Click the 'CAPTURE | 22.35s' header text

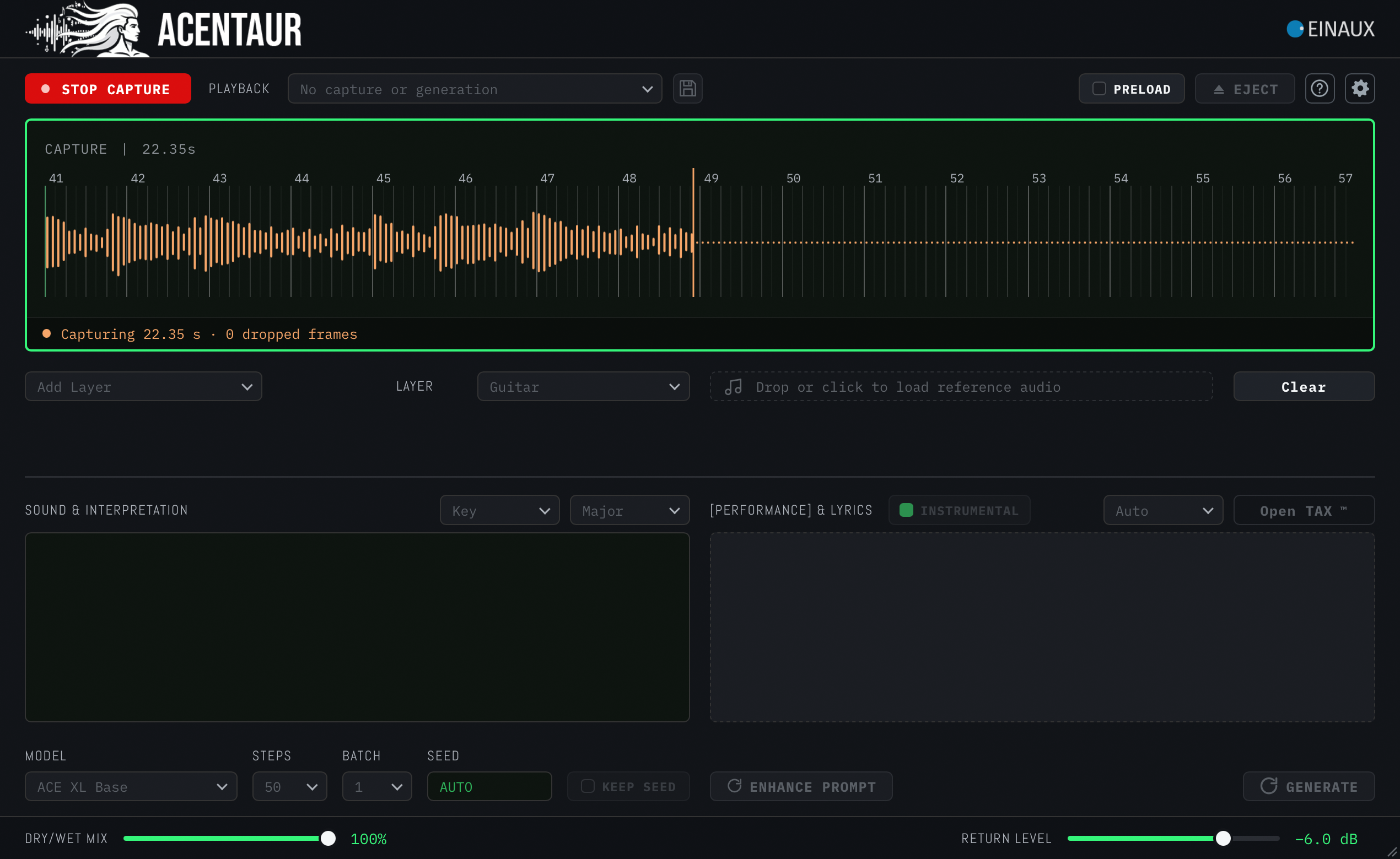click(121, 149)
